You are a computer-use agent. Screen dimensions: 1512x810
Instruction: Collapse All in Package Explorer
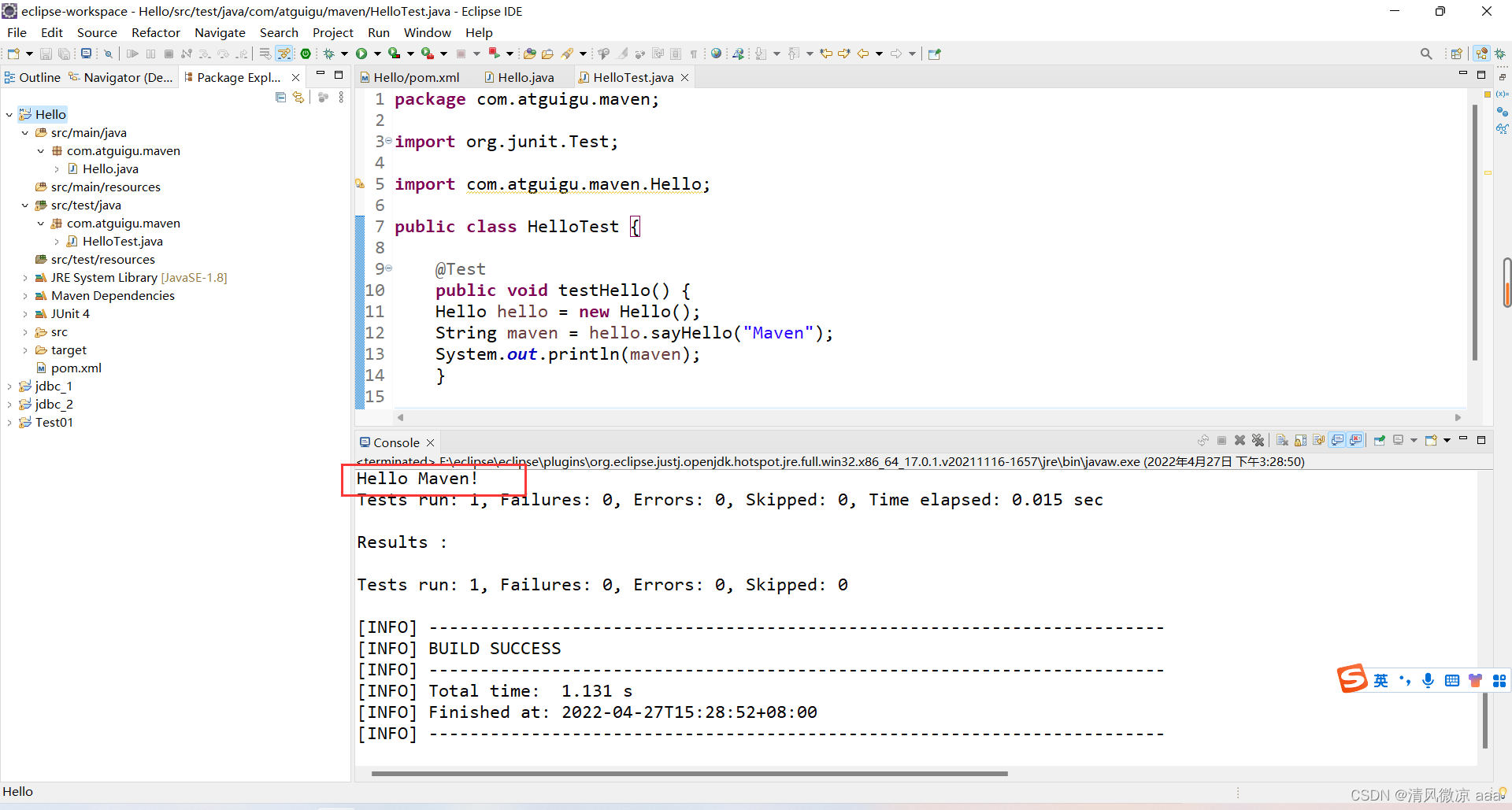[x=280, y=97]
